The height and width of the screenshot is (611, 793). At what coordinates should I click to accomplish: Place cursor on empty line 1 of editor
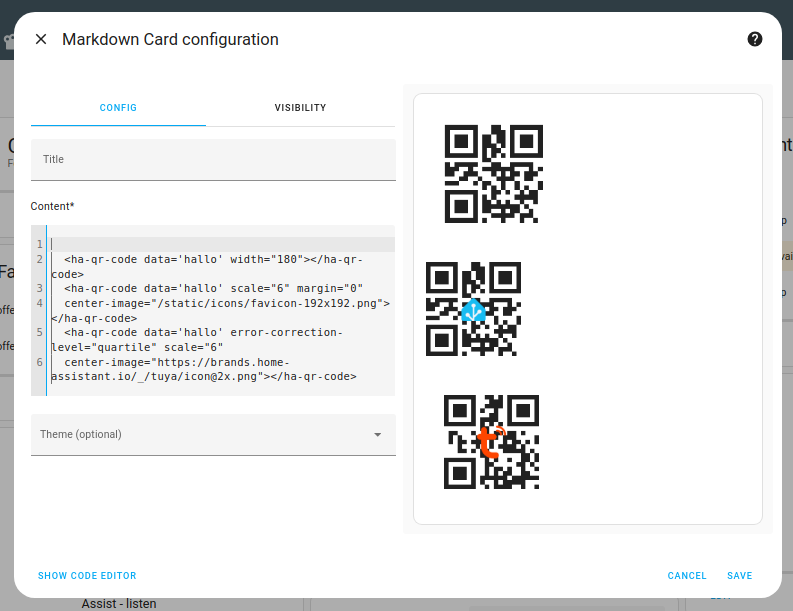200,244
